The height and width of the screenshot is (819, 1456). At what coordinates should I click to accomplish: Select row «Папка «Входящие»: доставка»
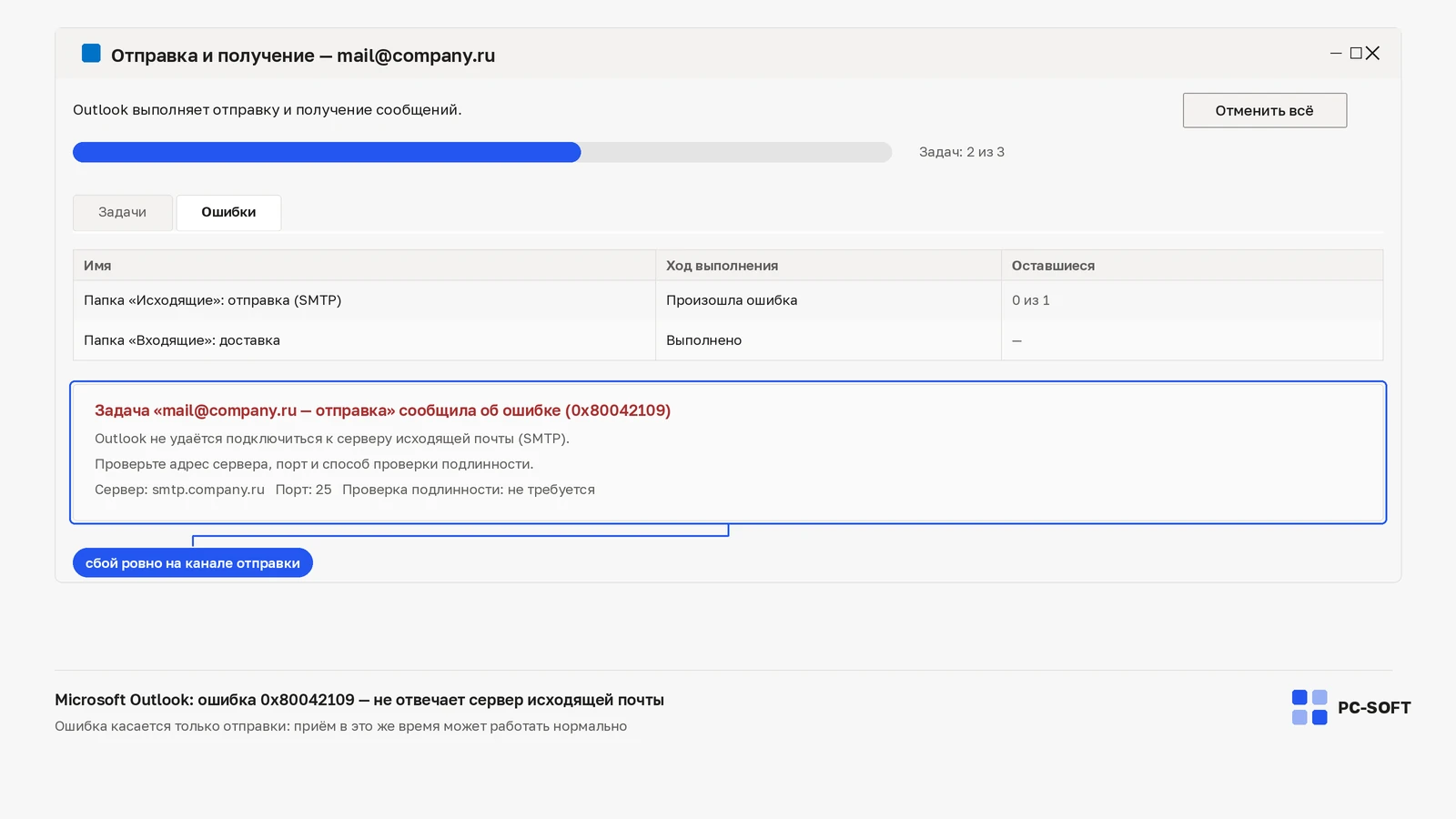(x=728, y=340)
